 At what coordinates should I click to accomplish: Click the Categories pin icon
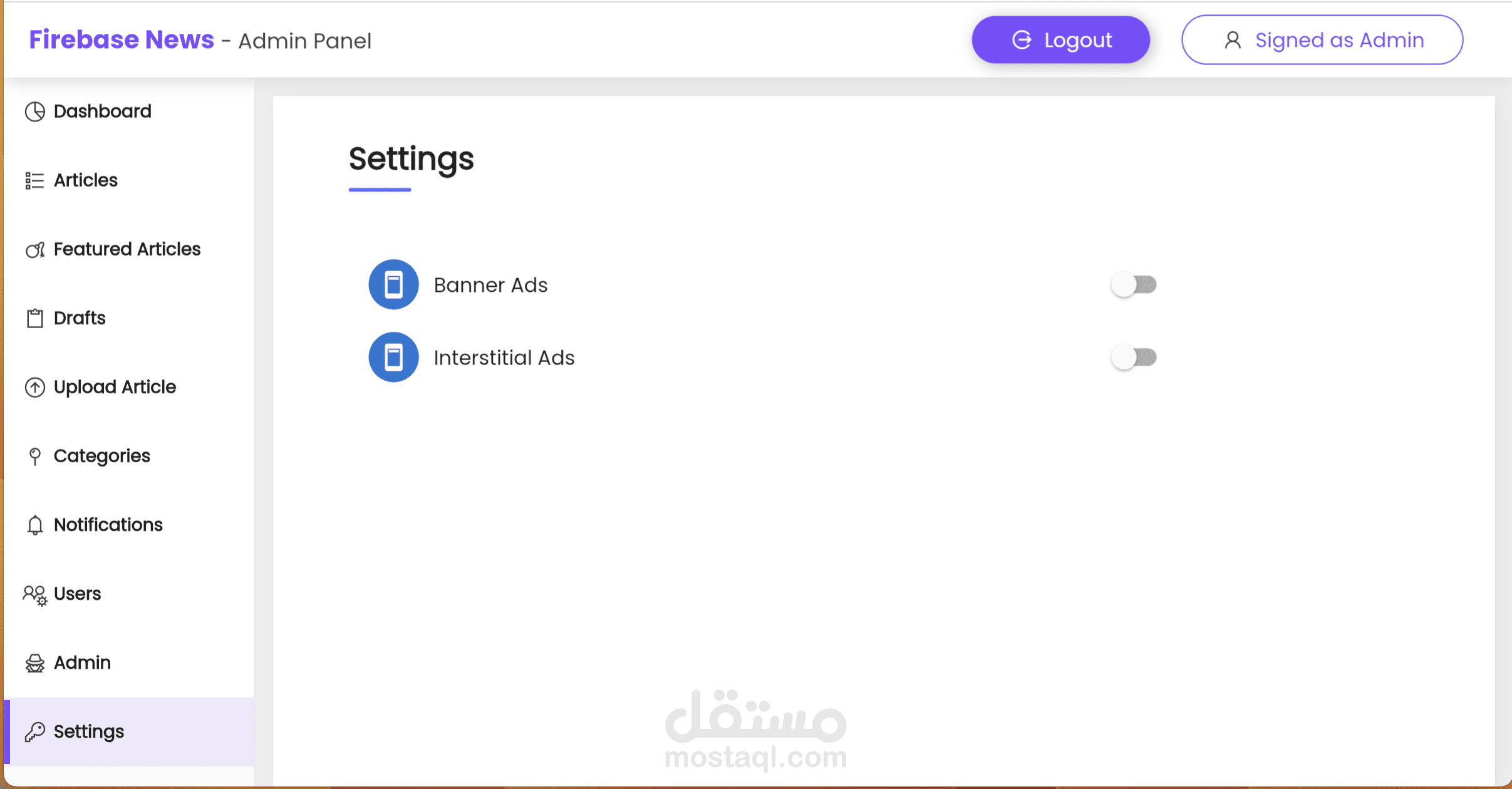35,456
